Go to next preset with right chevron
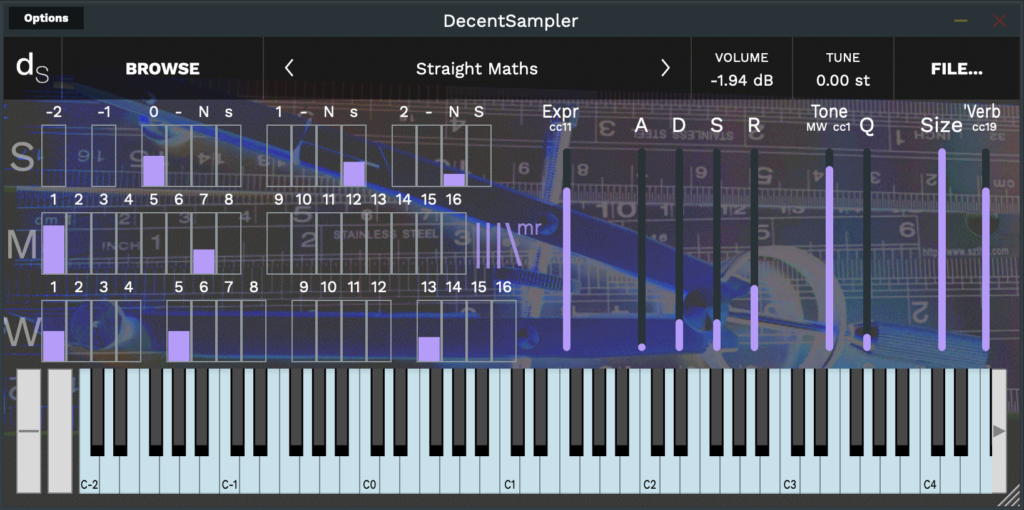 (x=665, y=68)
